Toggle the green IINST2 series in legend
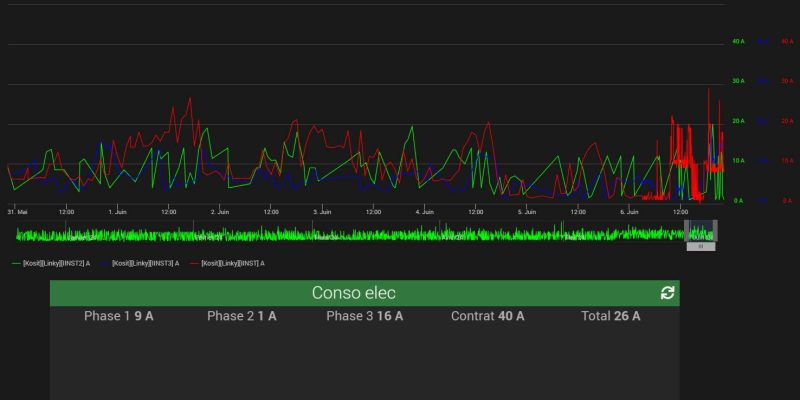The height and width of the screenshot is (400, 800). point(51,263)
